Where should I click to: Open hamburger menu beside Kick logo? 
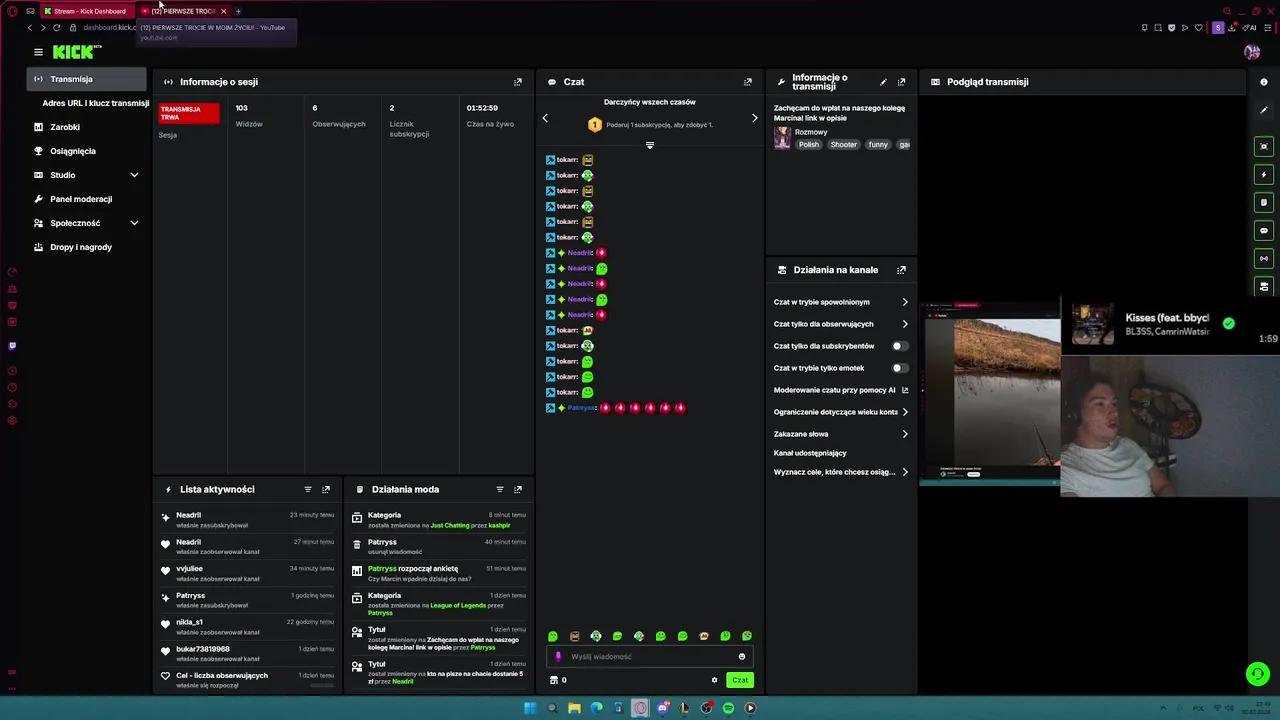point(38,52)
